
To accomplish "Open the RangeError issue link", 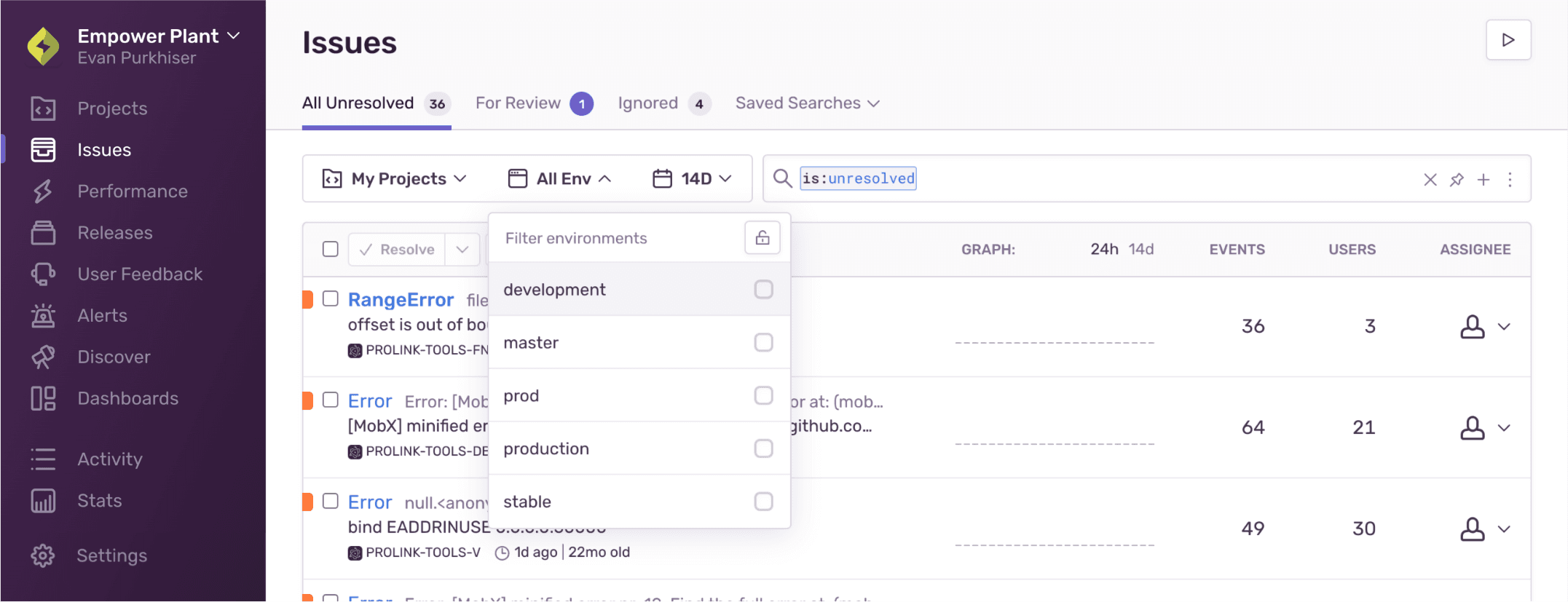I will tap(401, 300).
